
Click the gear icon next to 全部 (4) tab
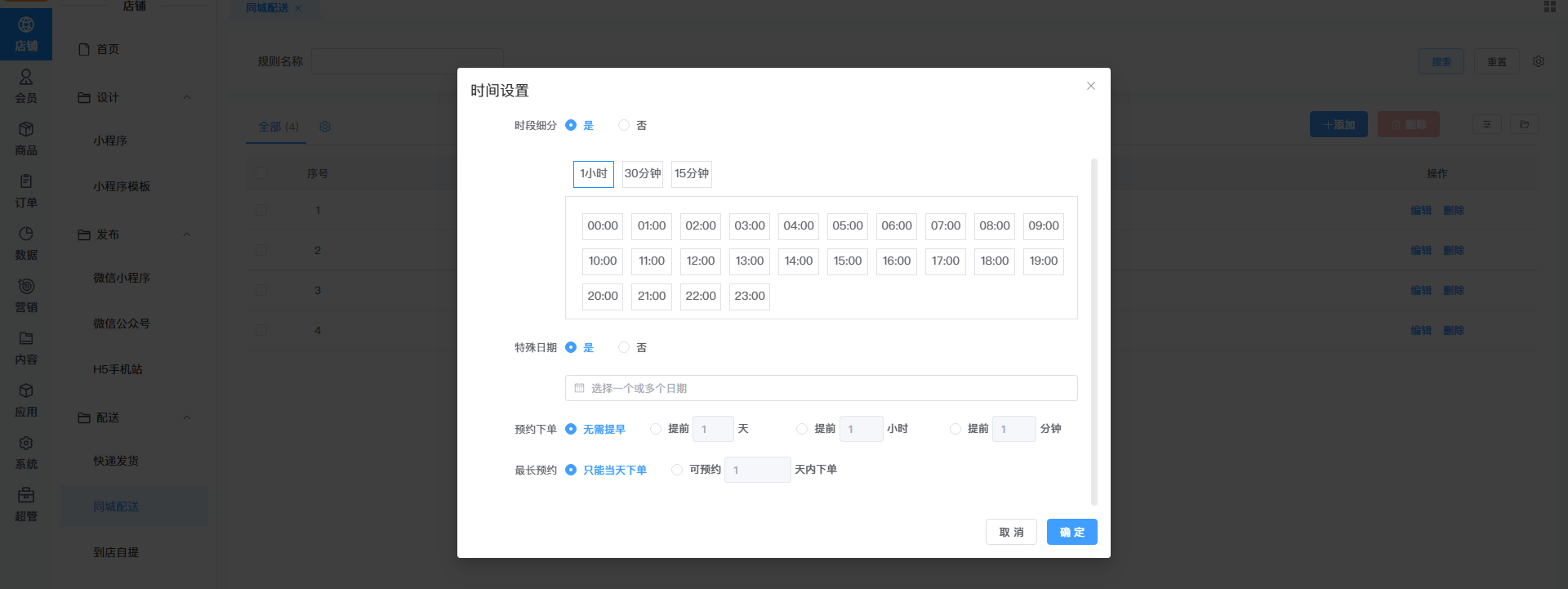point(325,127)
